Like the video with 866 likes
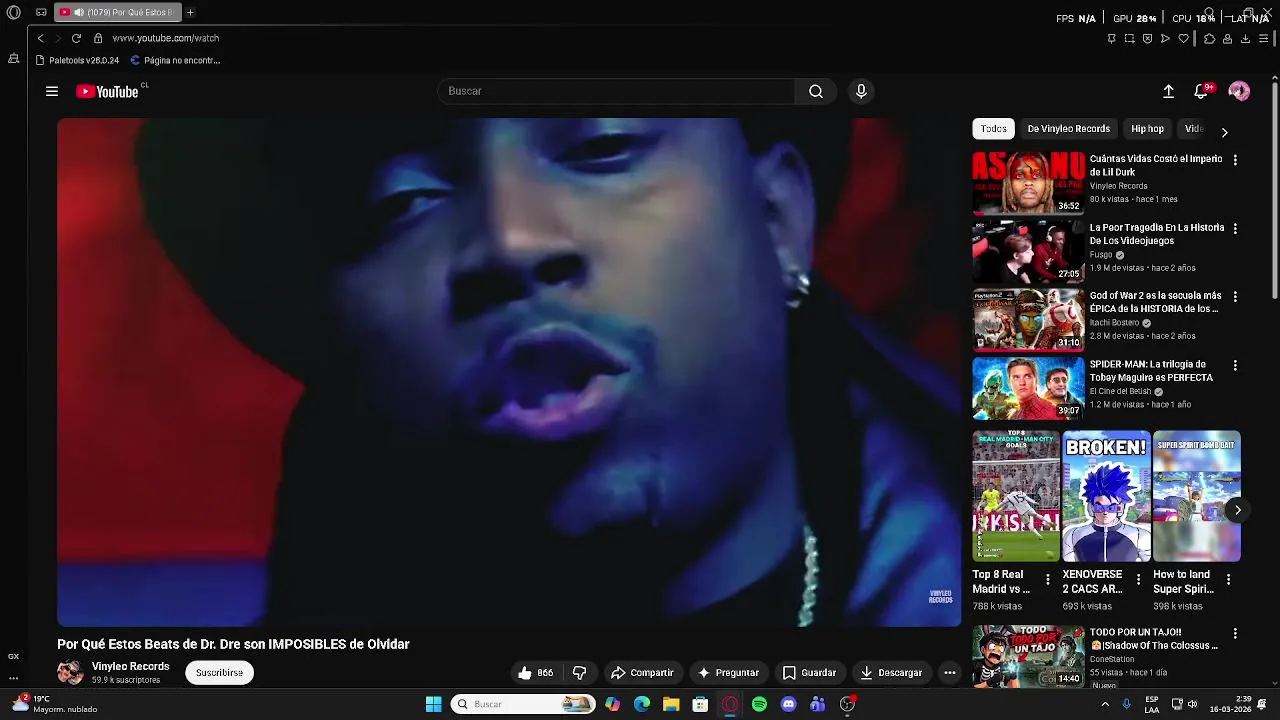The width and height of the screenshot is (1280, 720). pos(535,673)
